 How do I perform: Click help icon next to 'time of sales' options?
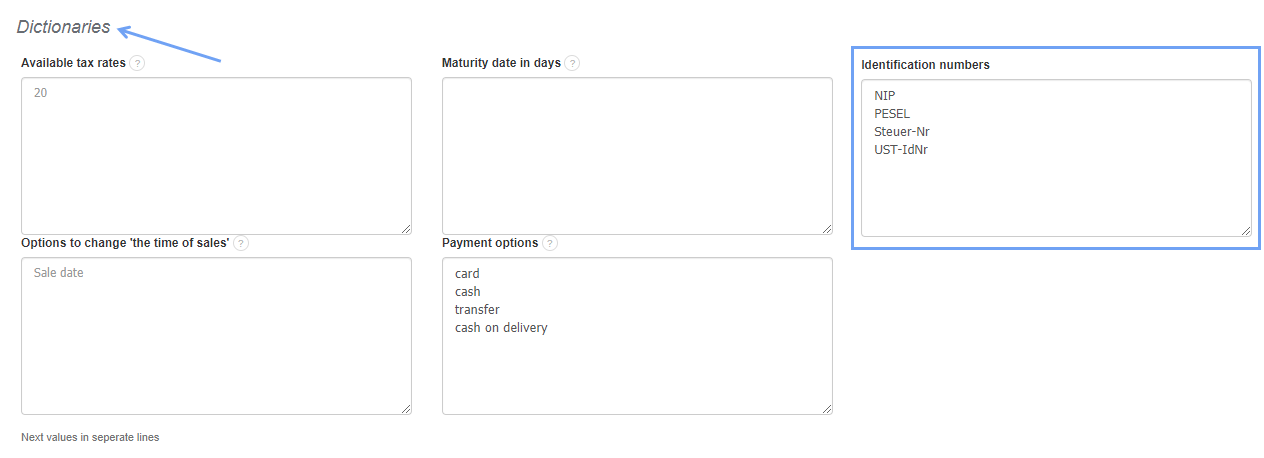coord(241,243)
